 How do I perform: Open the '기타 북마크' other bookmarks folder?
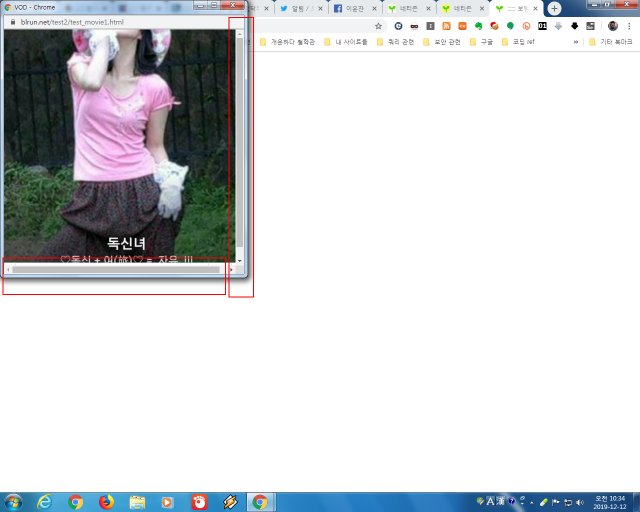pos(611,42)
